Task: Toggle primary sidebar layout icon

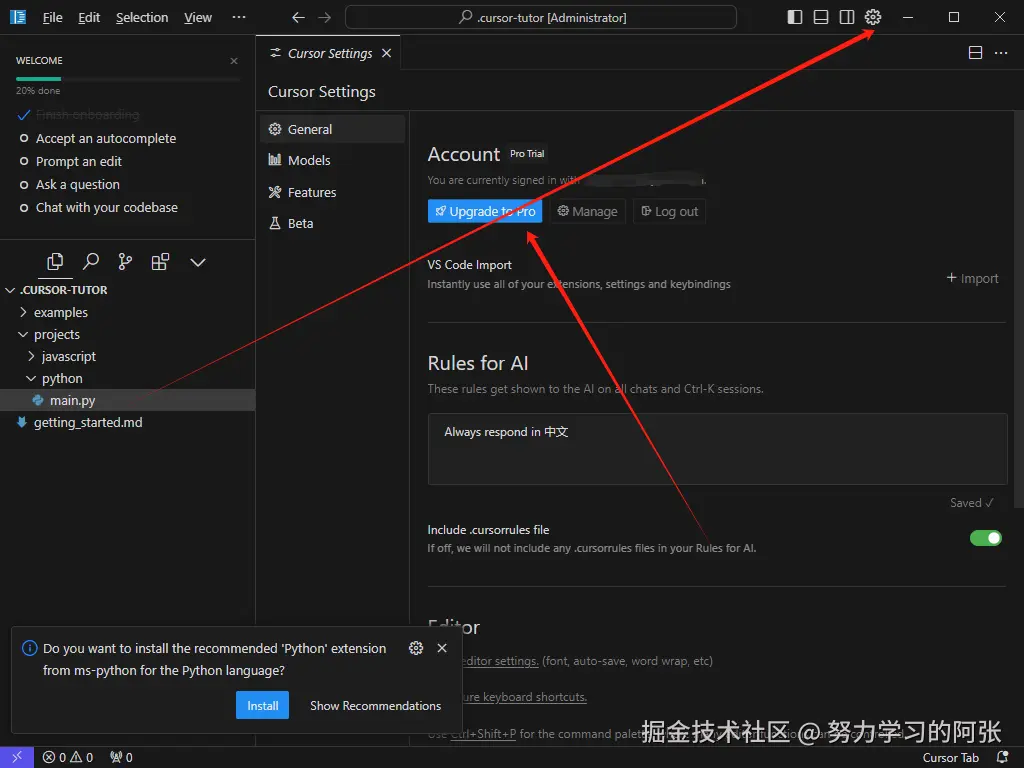Action: (x=795, y=17)
